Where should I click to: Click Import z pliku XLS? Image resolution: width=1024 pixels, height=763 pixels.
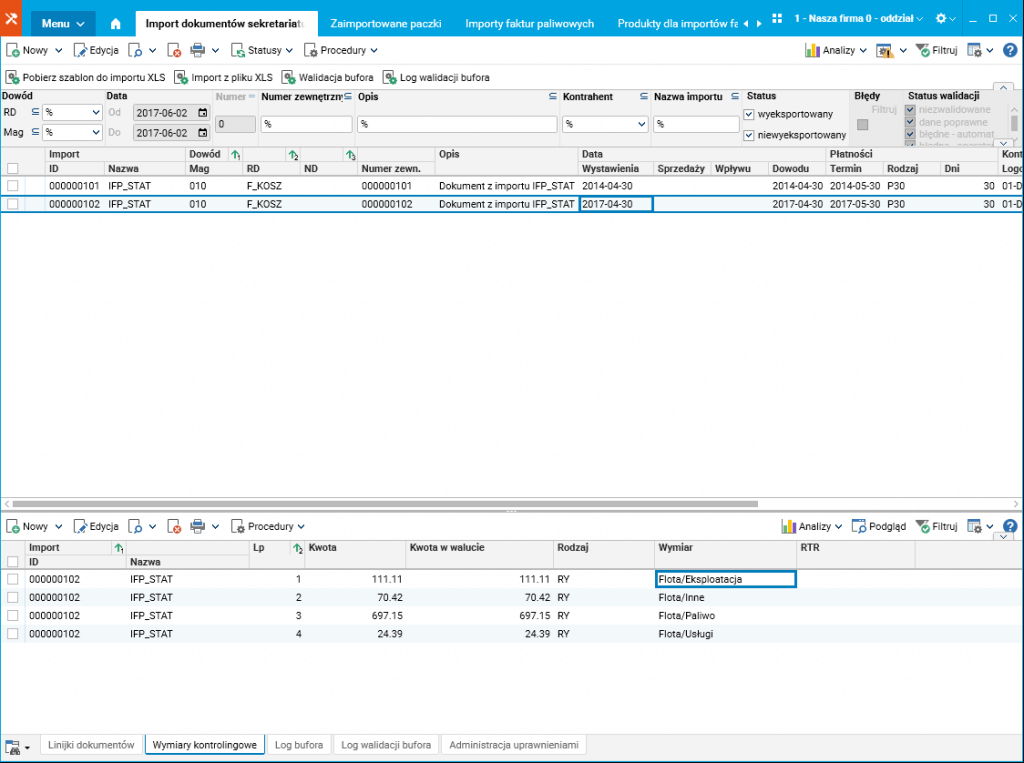click(223, 78)
